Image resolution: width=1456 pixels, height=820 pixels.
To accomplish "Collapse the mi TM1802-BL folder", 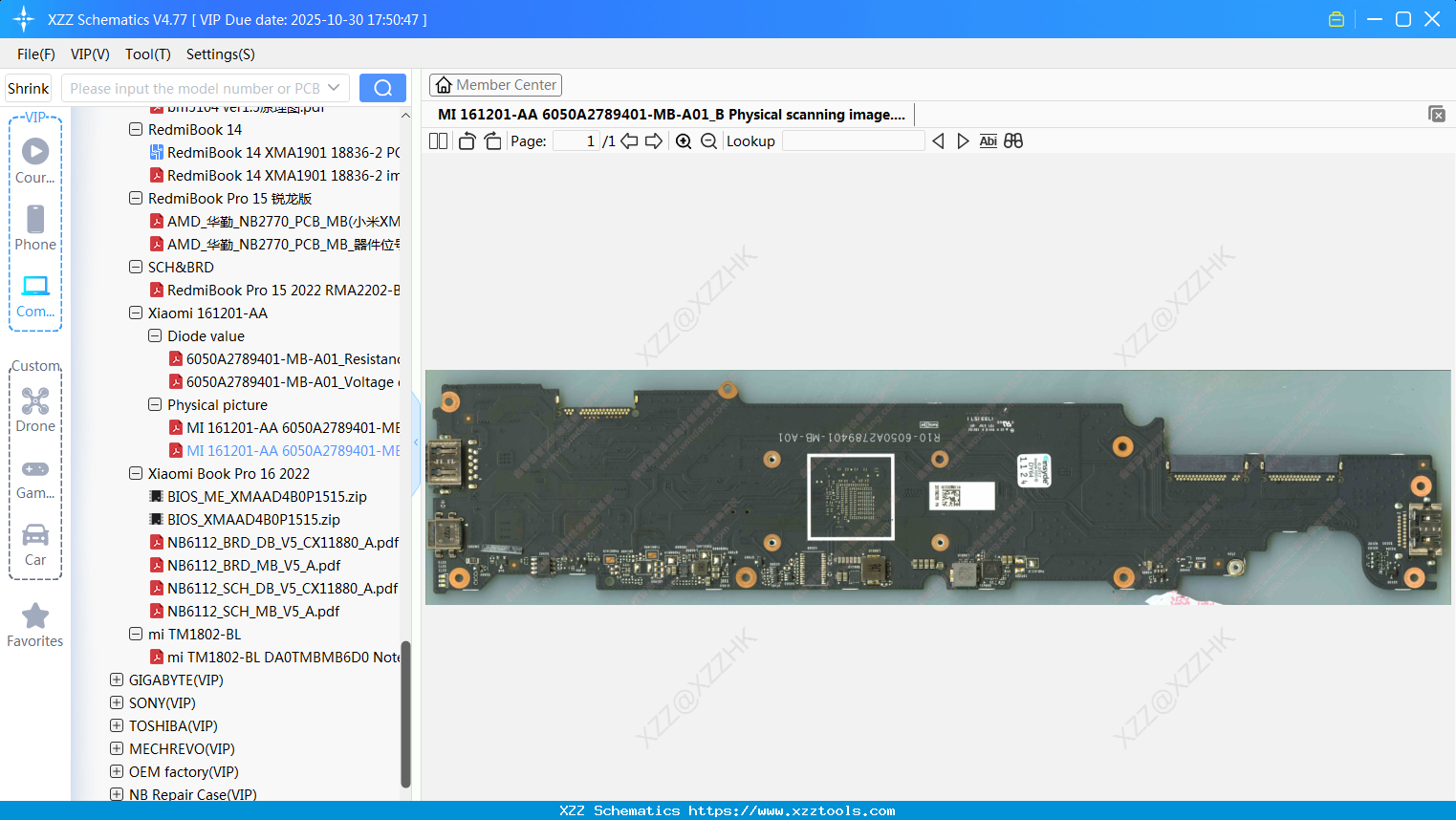I will (x=136, y=634).
